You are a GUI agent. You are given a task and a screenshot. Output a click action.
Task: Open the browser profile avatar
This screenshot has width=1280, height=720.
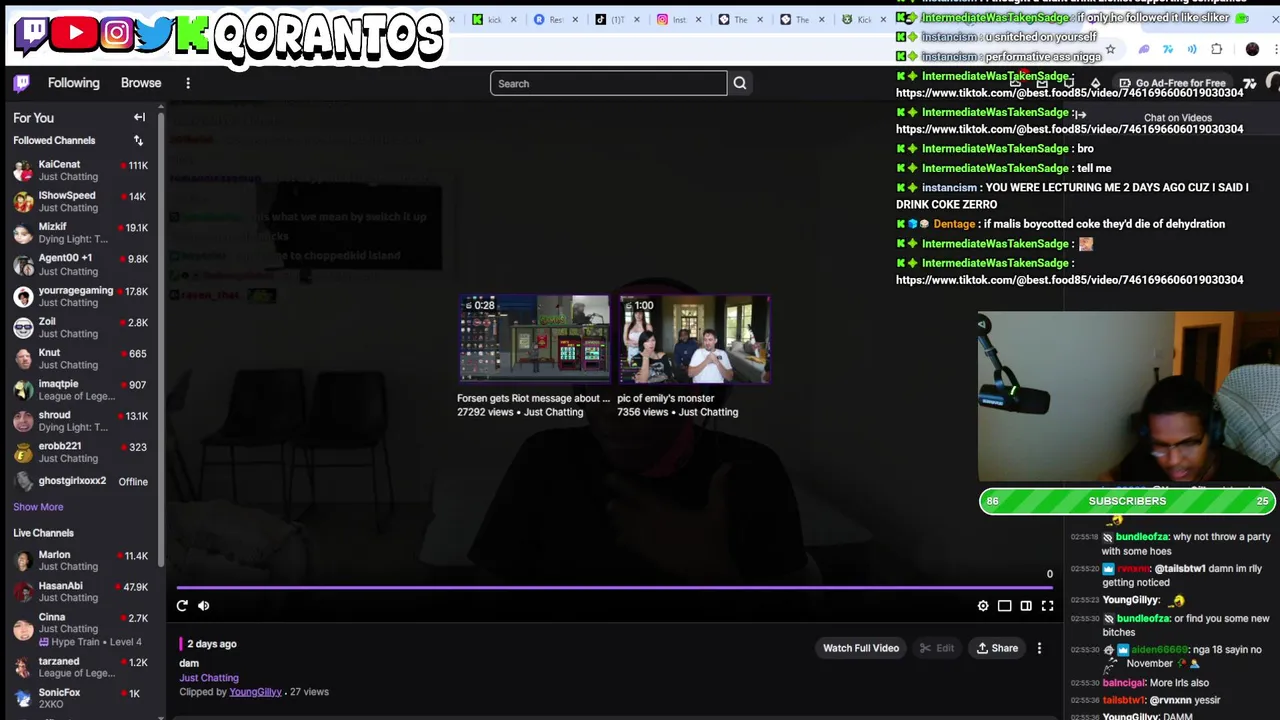pos(1252,49)
